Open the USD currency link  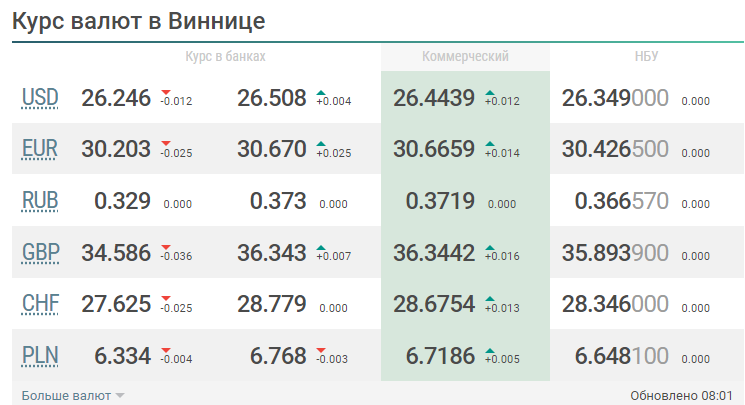click(x=40, y=98)
